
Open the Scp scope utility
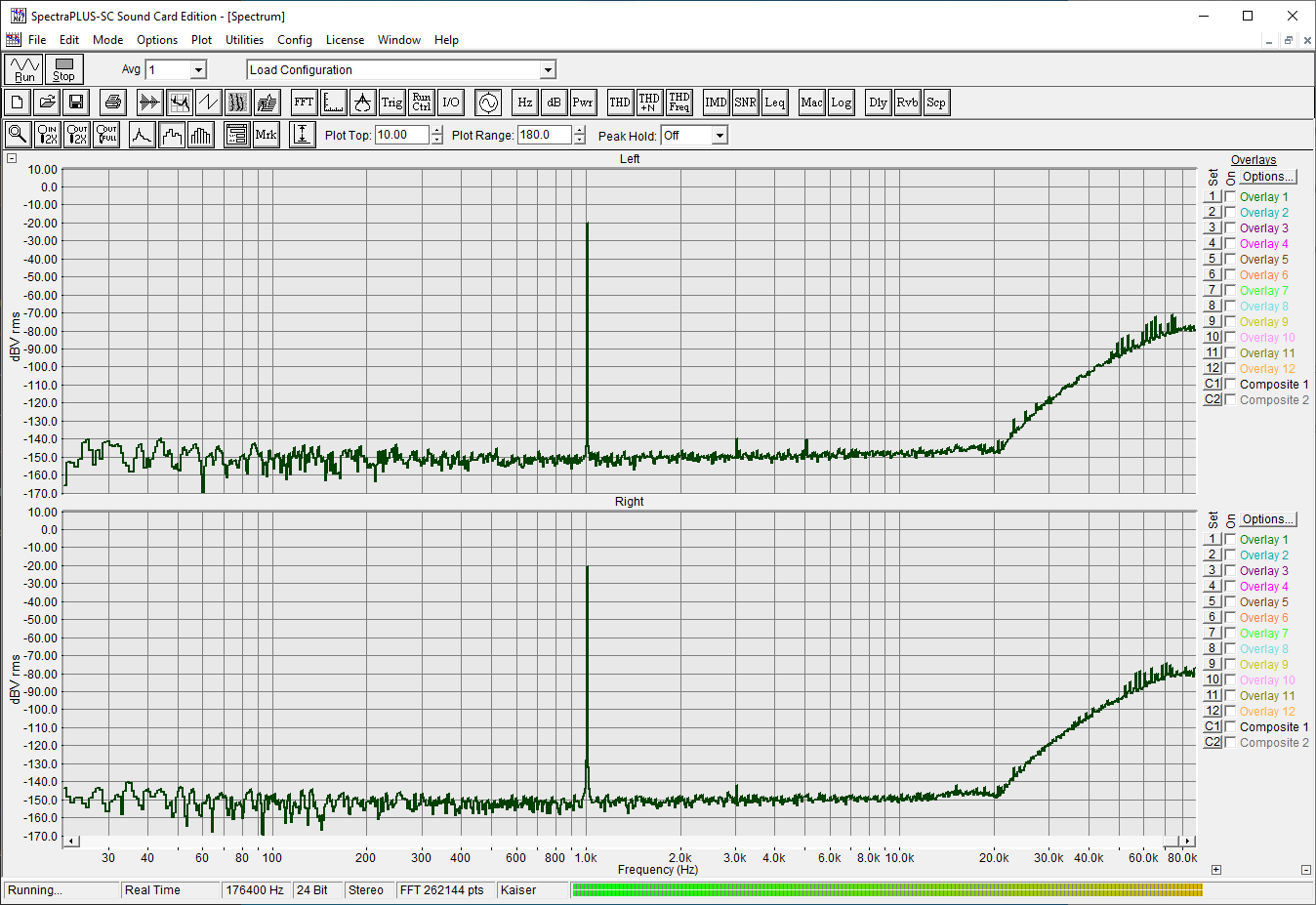(x=936, y=103)
